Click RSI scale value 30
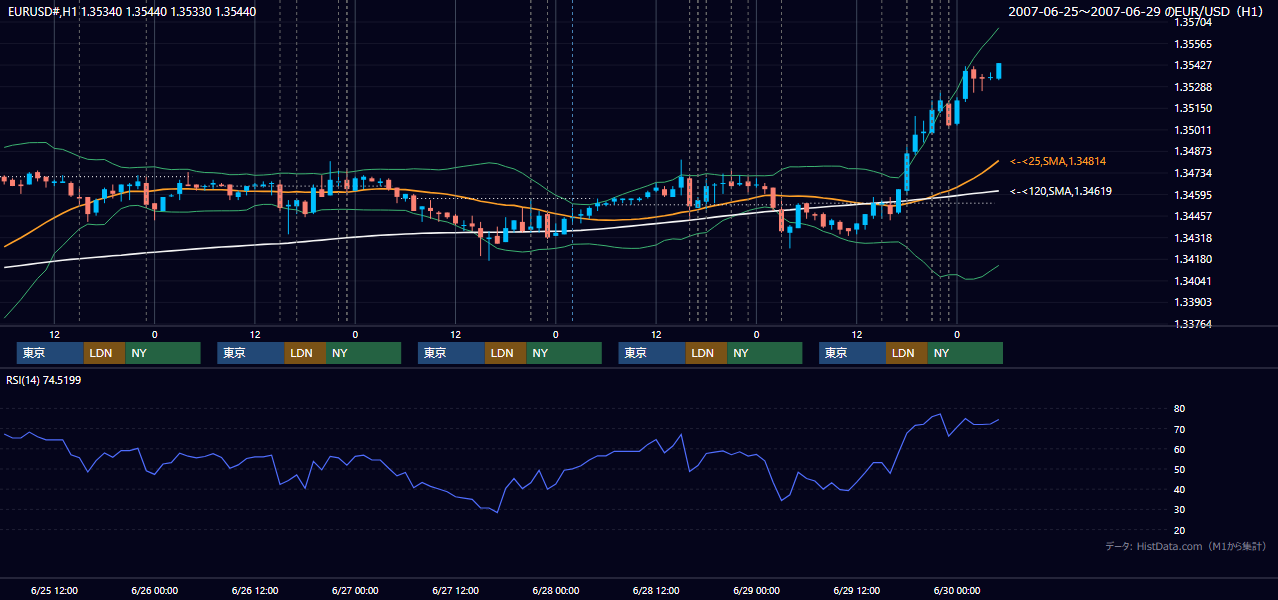The width and height of the screenshot is (1278, 600). coord(1180,510)
